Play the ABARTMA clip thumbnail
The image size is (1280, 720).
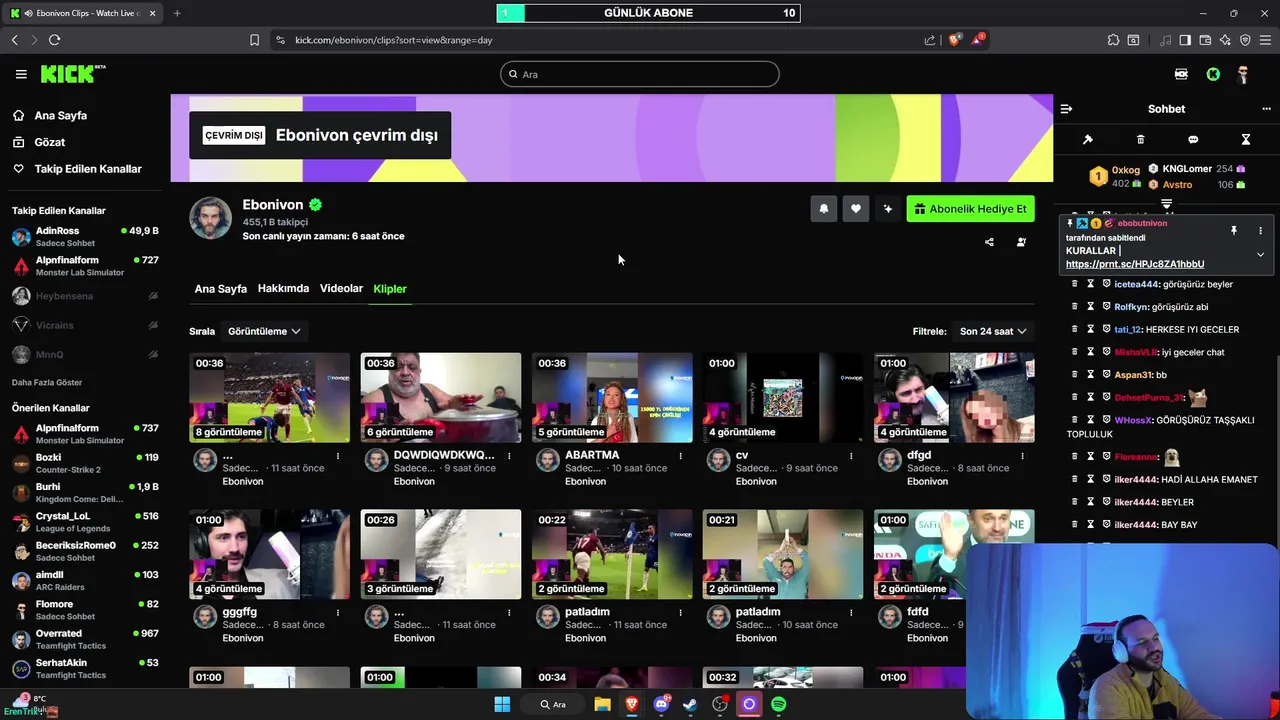click(x=612, y=397)
